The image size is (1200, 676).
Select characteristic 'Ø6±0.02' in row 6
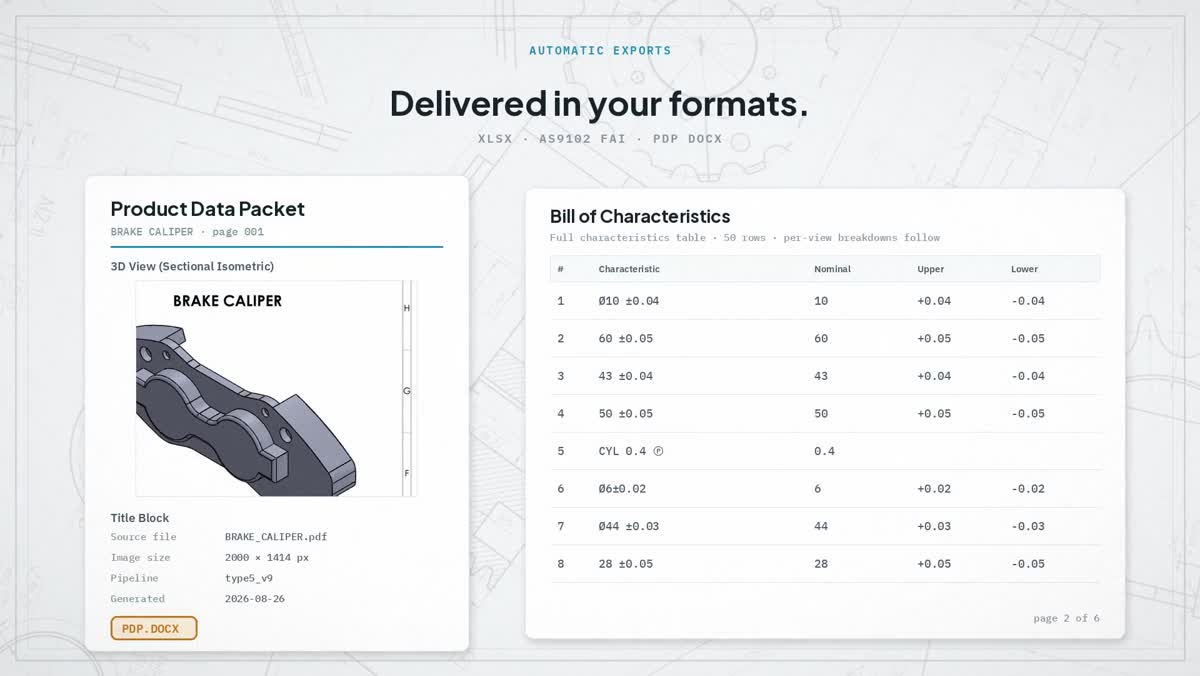coord(622,489)
